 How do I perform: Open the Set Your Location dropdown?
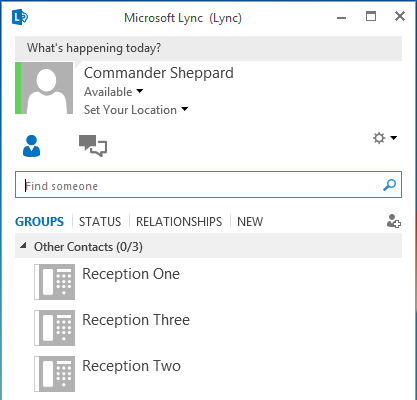tap(136, 110)
